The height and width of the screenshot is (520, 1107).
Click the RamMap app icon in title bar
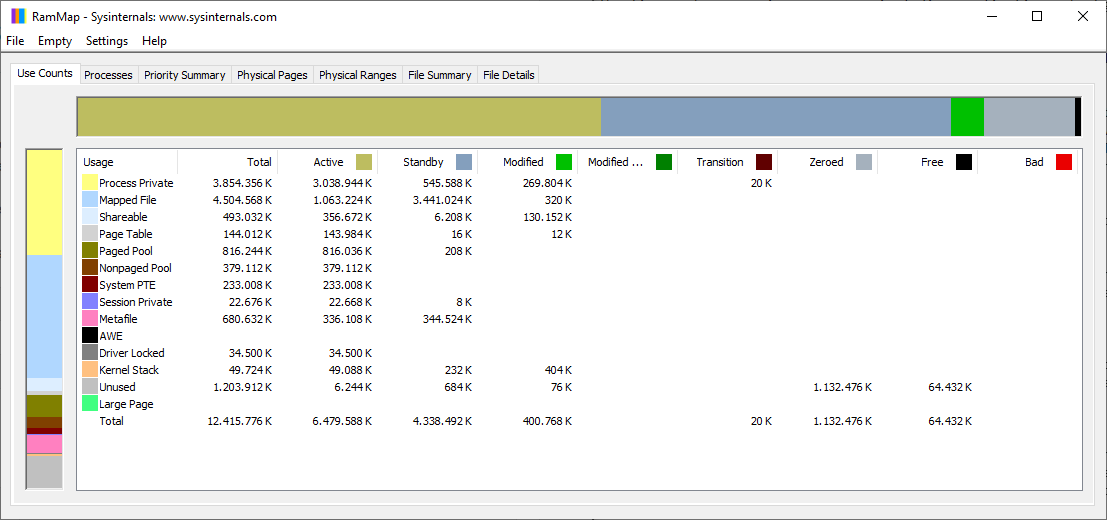(x=18, y=16)
